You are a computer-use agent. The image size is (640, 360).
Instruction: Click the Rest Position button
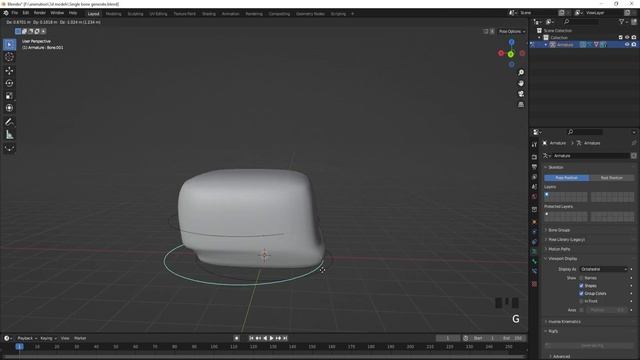(612, 178)
